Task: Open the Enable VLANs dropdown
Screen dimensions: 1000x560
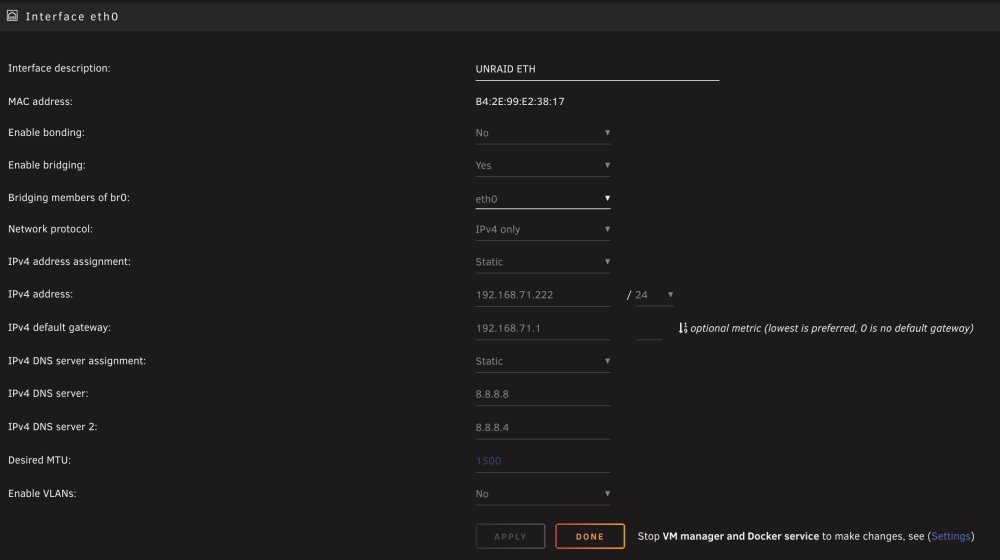Action: (543, 494)
